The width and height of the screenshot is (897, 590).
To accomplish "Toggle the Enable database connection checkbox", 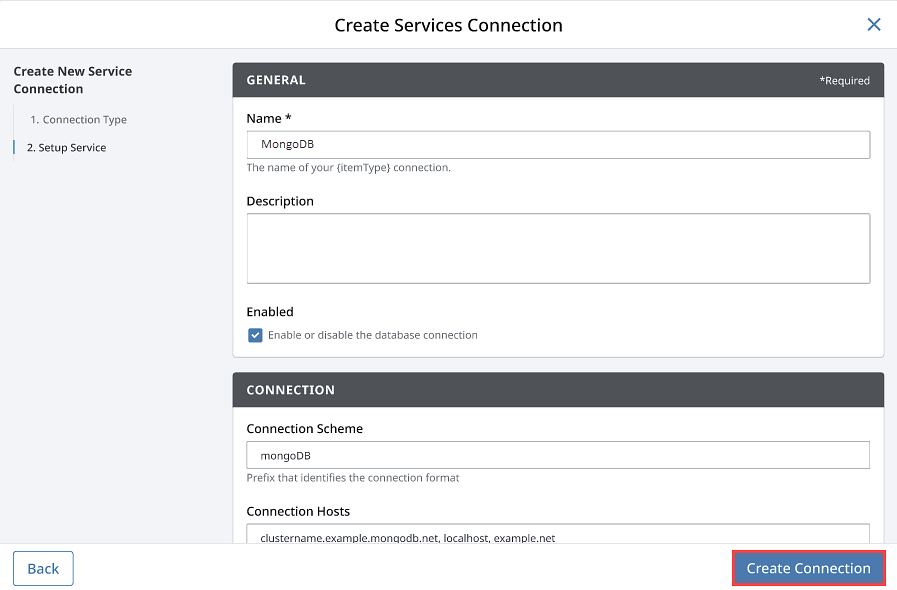I will pyautogui.click(x=255, y=335).
